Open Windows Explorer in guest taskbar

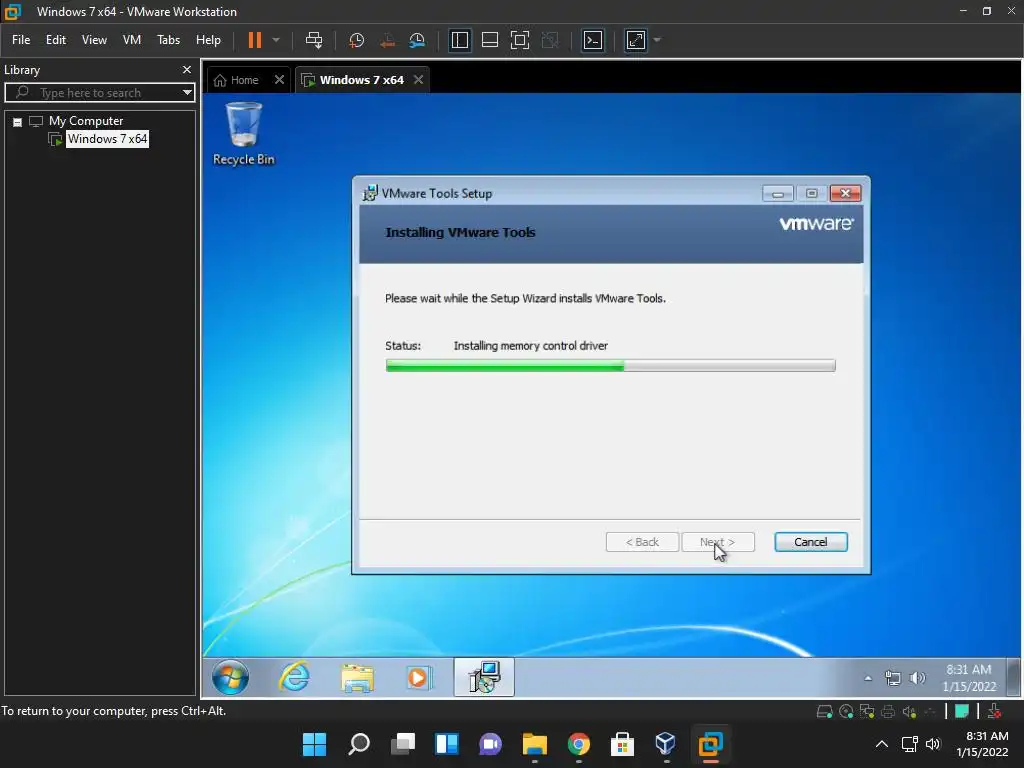(x=357, y=678)
